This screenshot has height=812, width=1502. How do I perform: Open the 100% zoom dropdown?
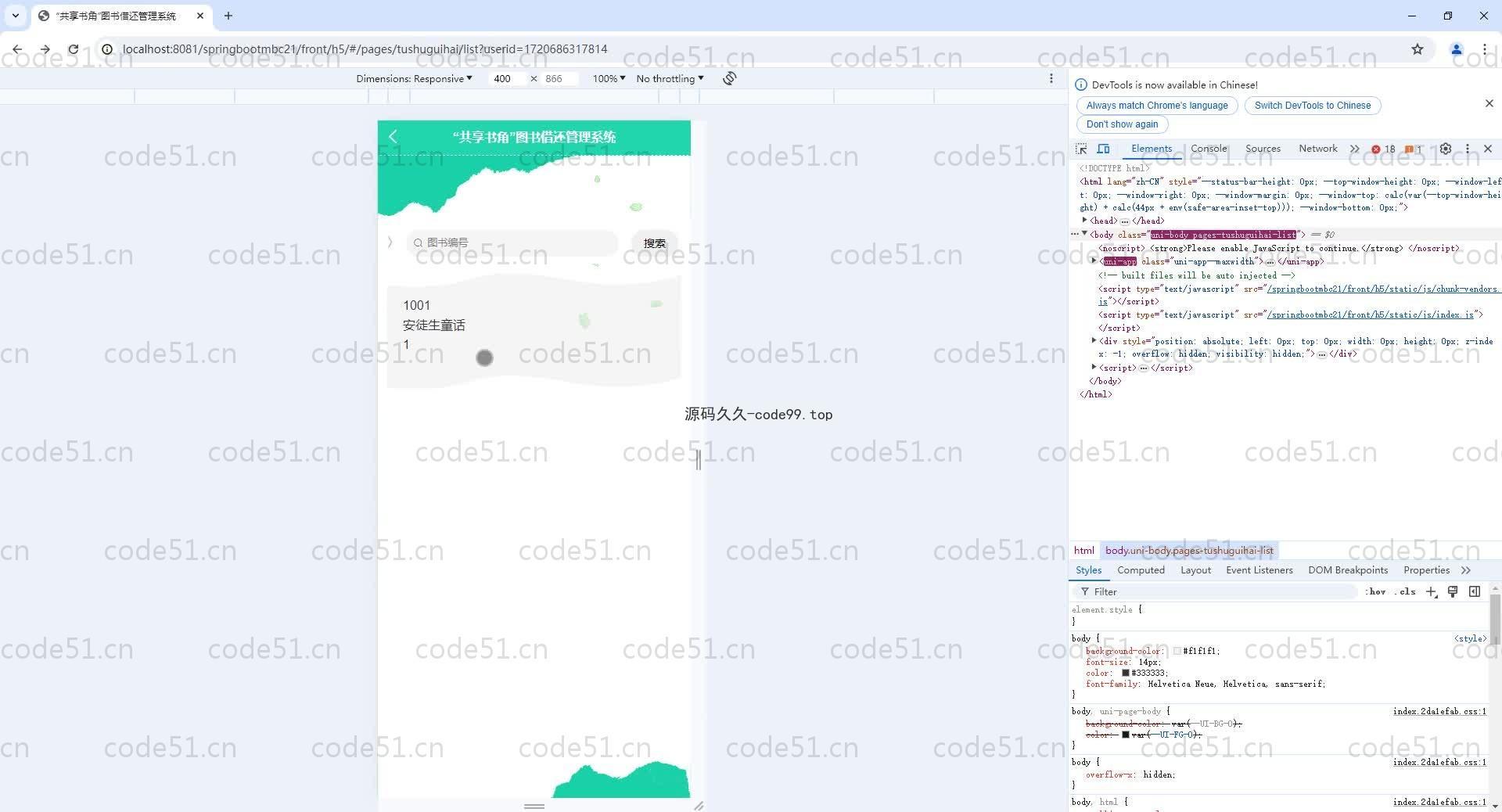pos(609,78)
